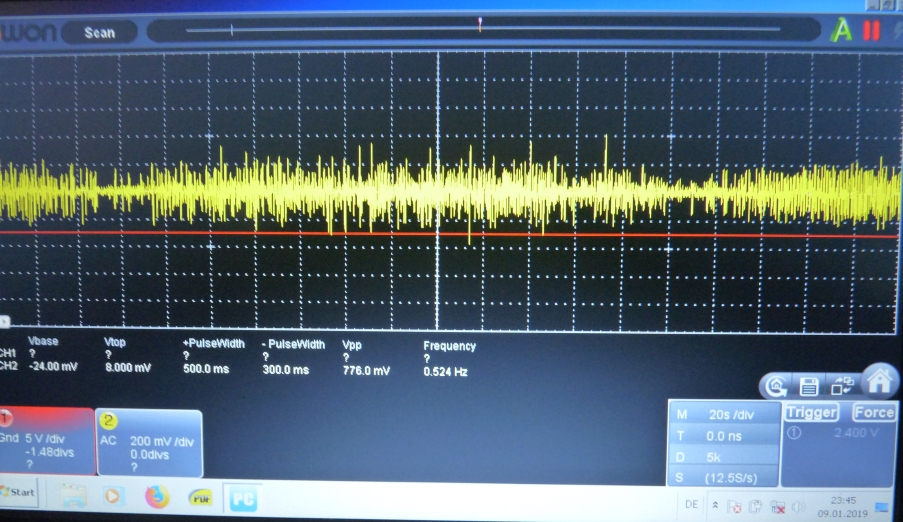Click the volume speaker tray icon

798,507
